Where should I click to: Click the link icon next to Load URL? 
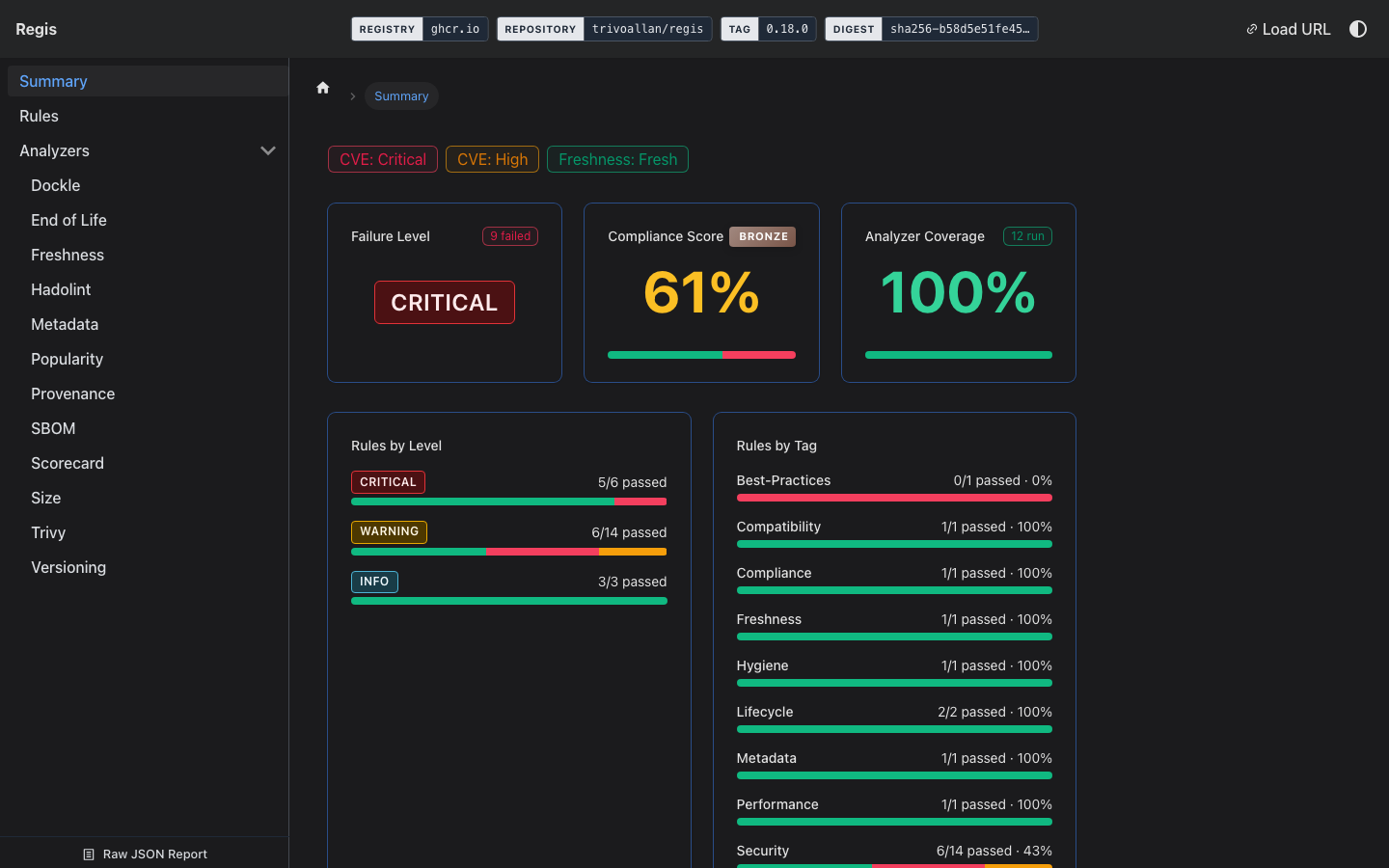[x=1251, y=29]
